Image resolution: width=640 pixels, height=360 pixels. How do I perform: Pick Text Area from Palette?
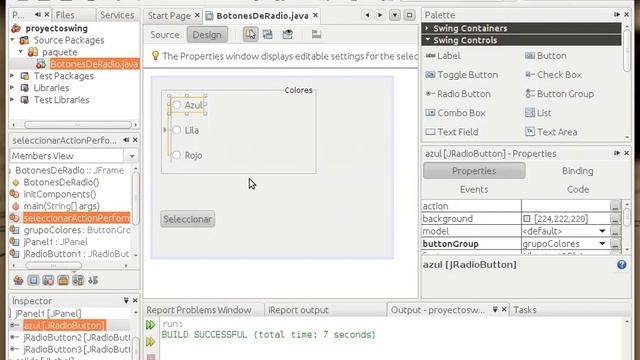(x=551, y=132)
